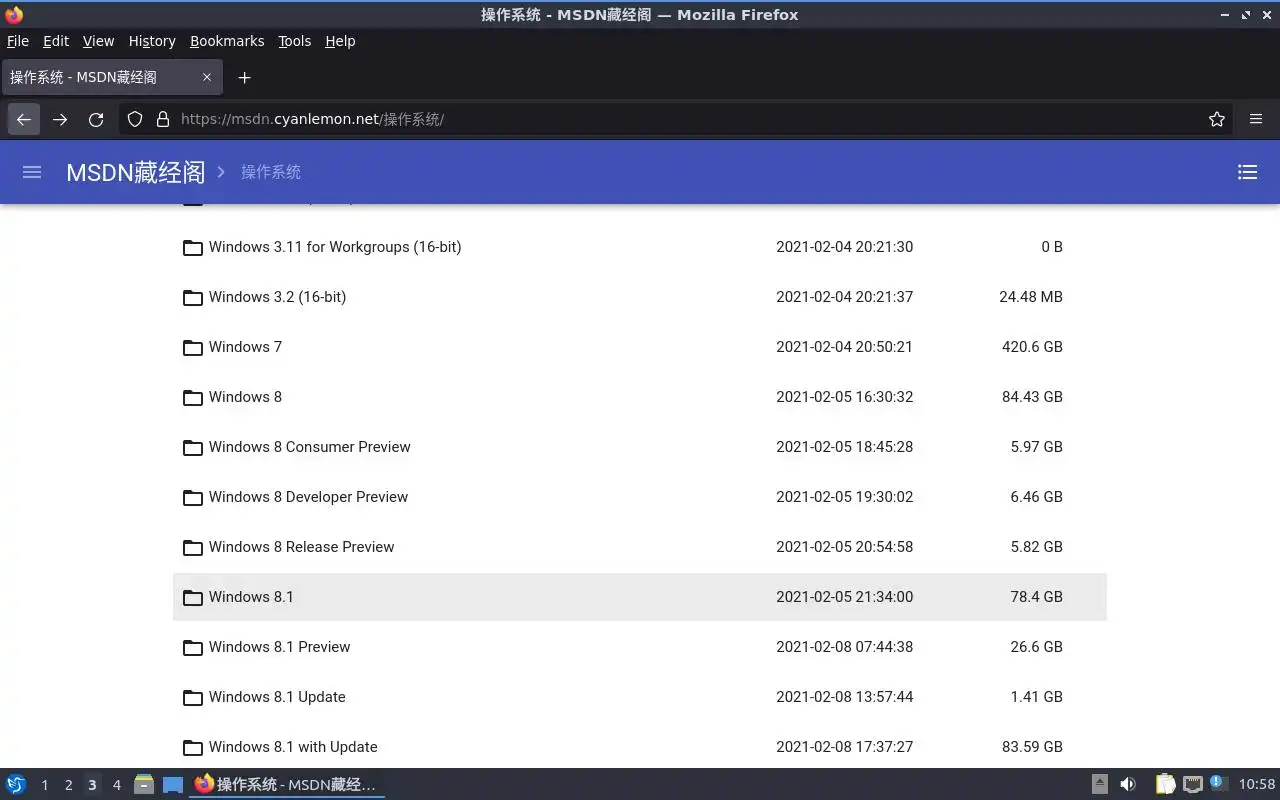Click the folder icon for Windows 8.1 Preview
Viewport: 1280px width, 800px height.
click(193, 647)
